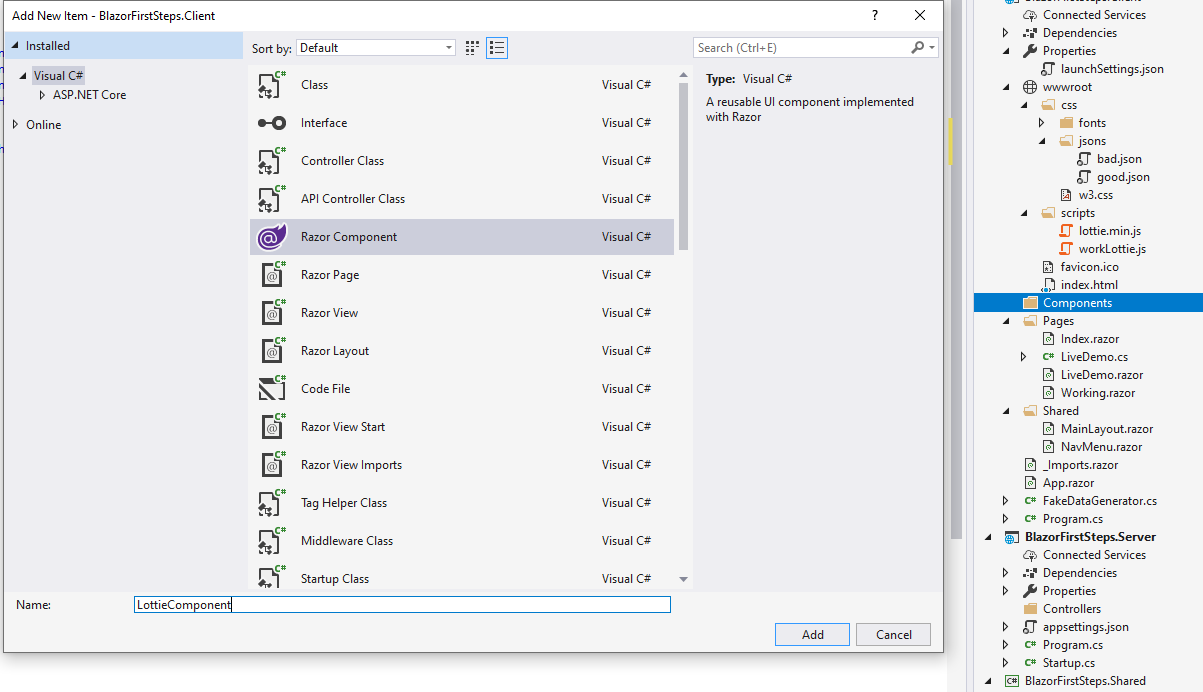Select the BlazorFirstSteps.Shared project
The width and height of the screenshot is (1203, 692).
pyautogui.click(x=1085, y=681)
